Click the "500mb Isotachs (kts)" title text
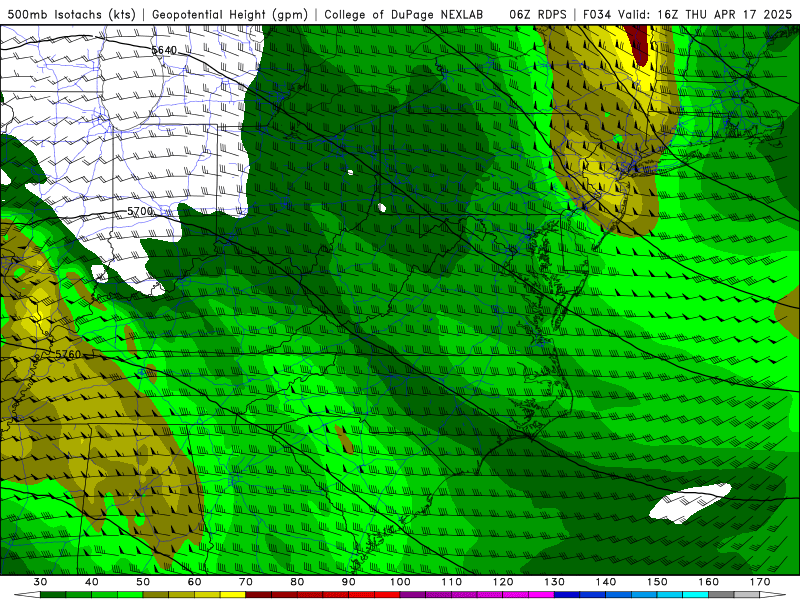Screen dimensions: 800x600 coord(72,14)
